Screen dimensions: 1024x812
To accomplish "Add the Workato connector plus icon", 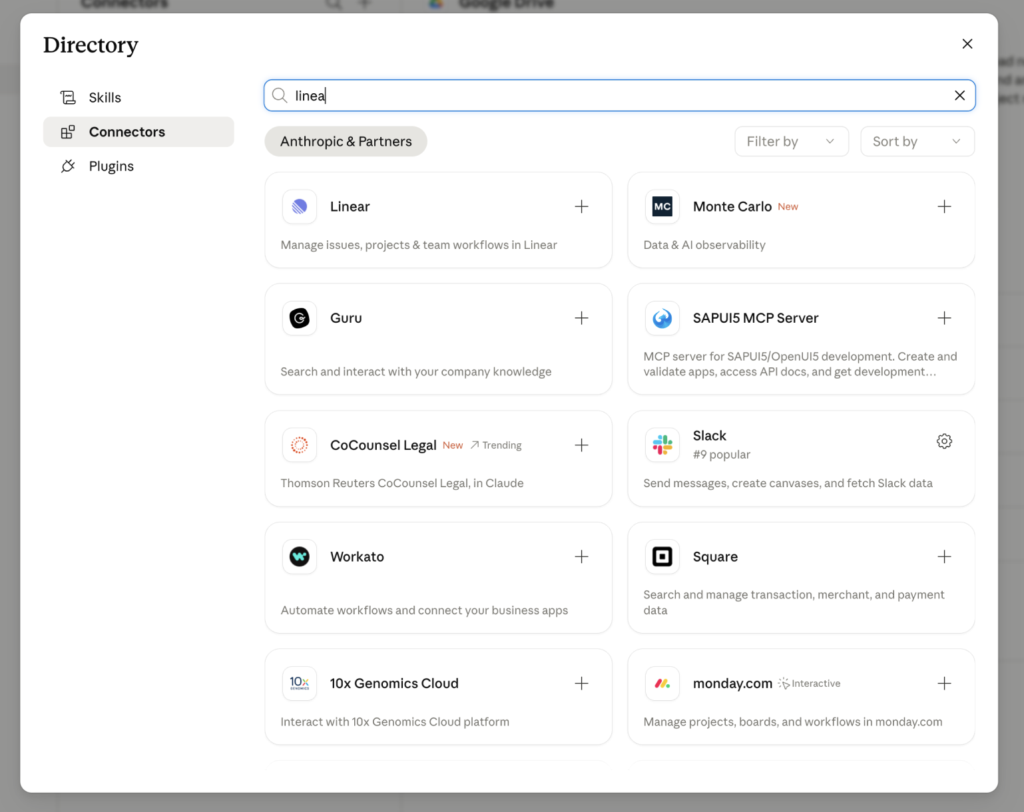I will point(581,557).
